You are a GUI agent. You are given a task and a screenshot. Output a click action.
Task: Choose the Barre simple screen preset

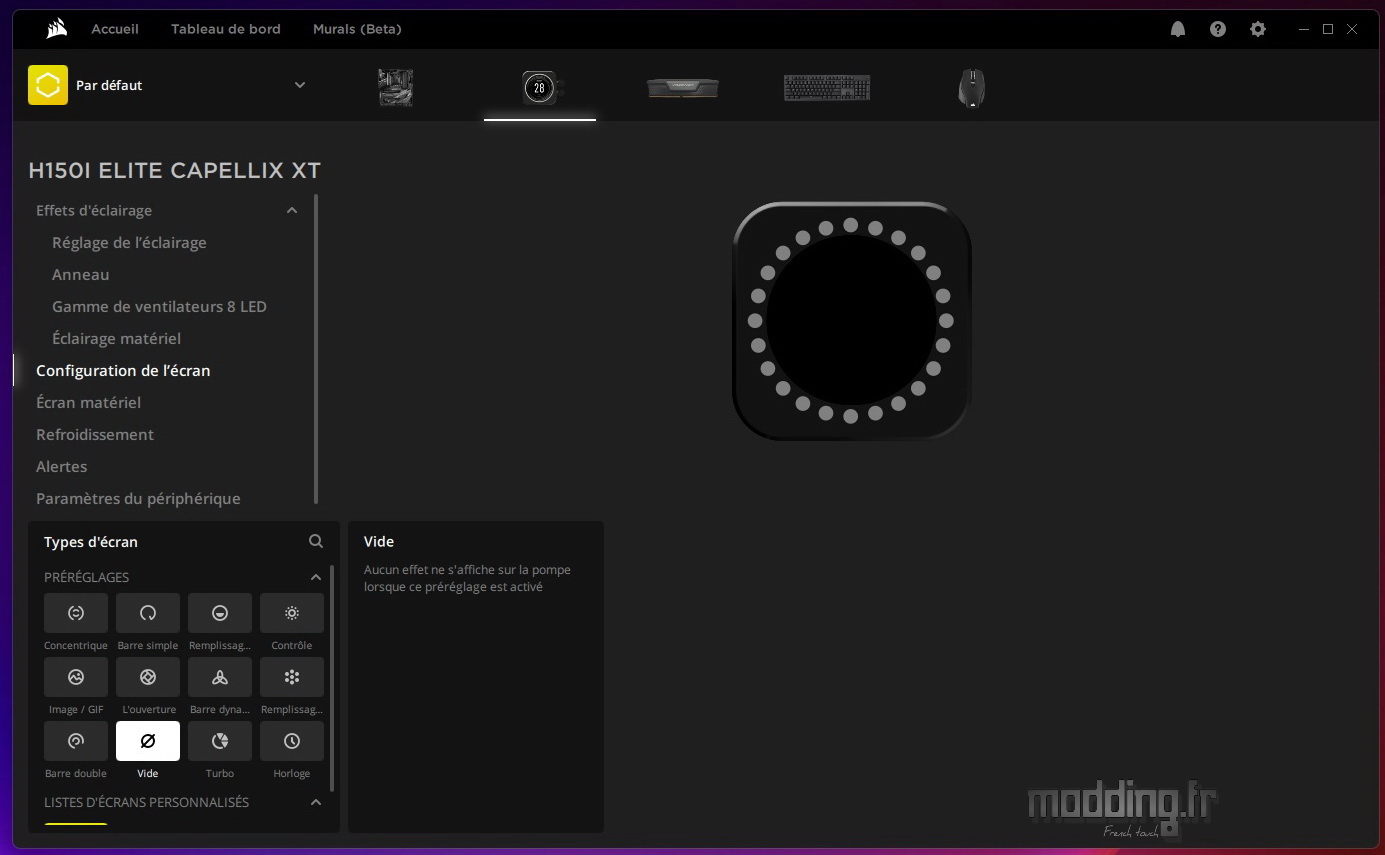[148, 613]
